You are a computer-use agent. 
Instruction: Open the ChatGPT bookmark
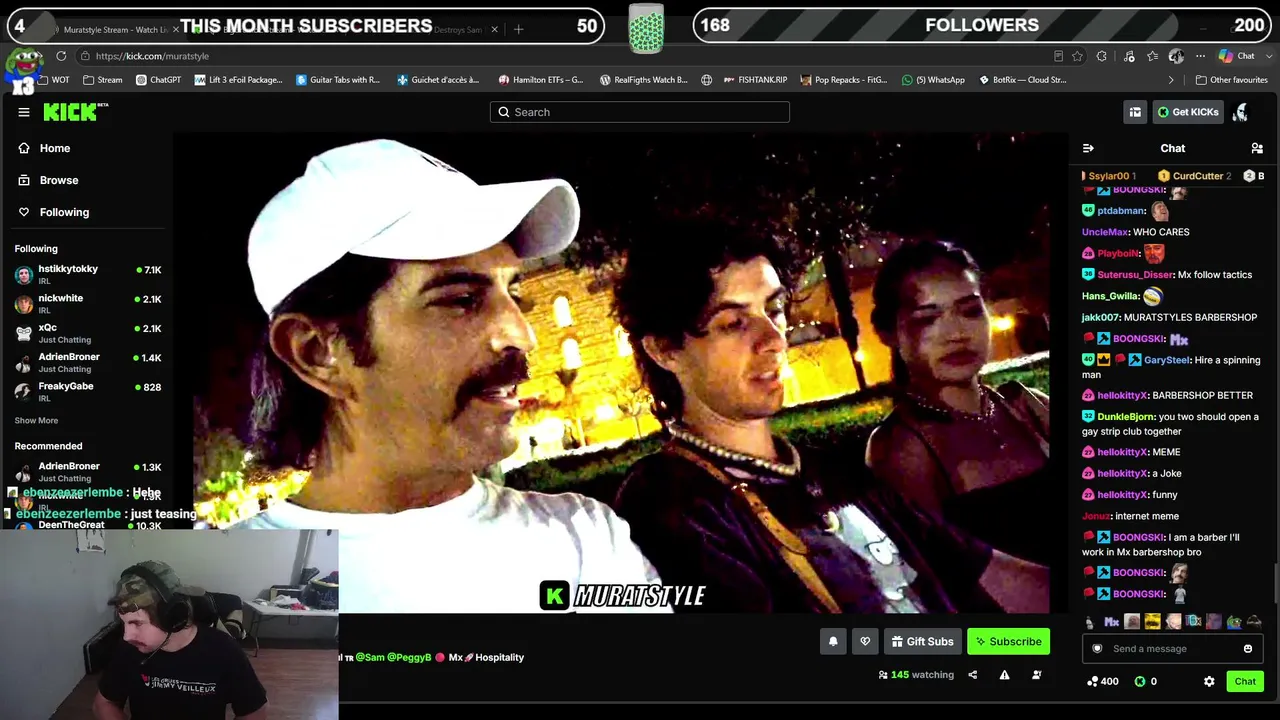pos(158,80)
